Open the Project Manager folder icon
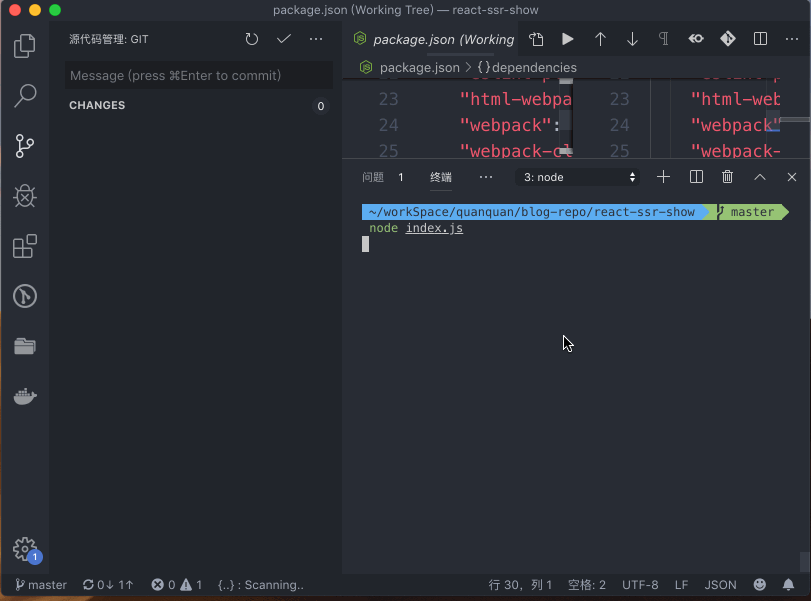The width and height of the screenshot is (811, 601). coord(24,346)
